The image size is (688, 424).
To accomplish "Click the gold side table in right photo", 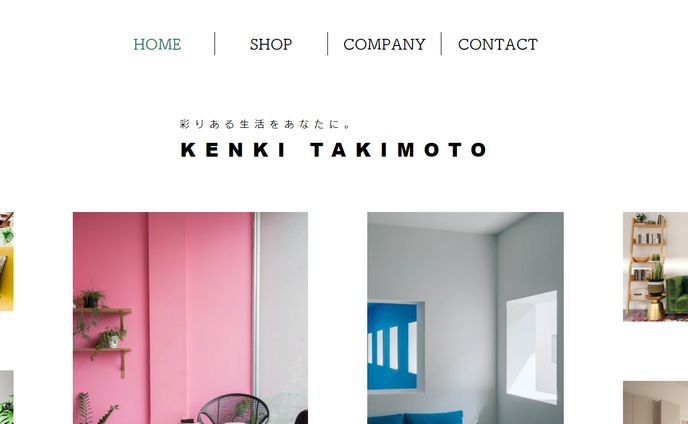I will click(655, 308).
